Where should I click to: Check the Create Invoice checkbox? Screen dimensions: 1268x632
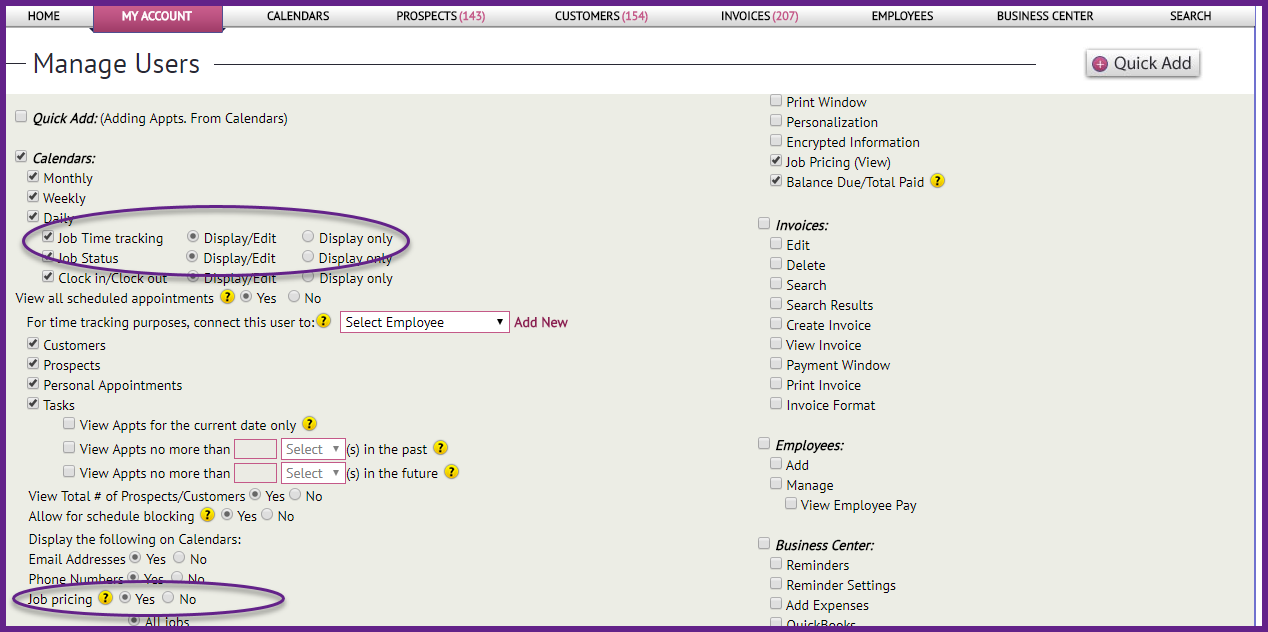[x=776, y=324]
